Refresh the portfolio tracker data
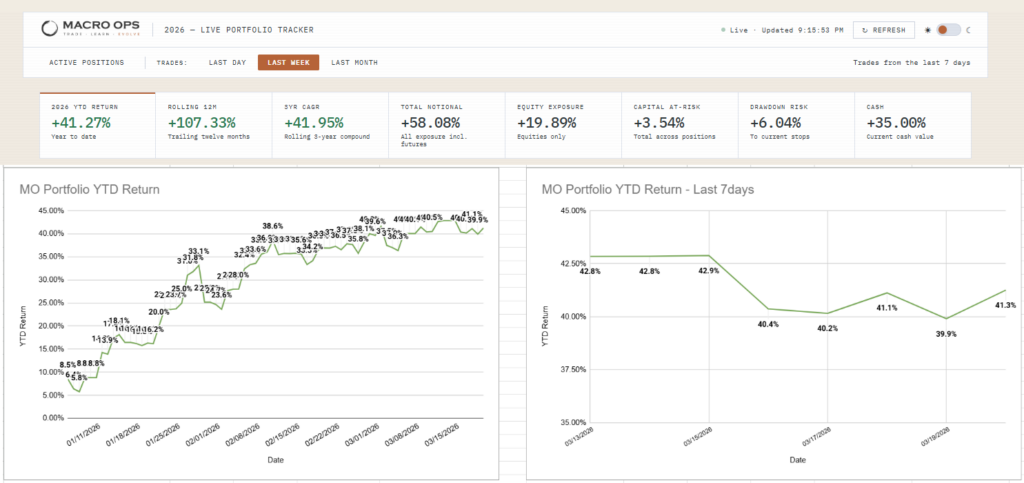 (884, 30)
